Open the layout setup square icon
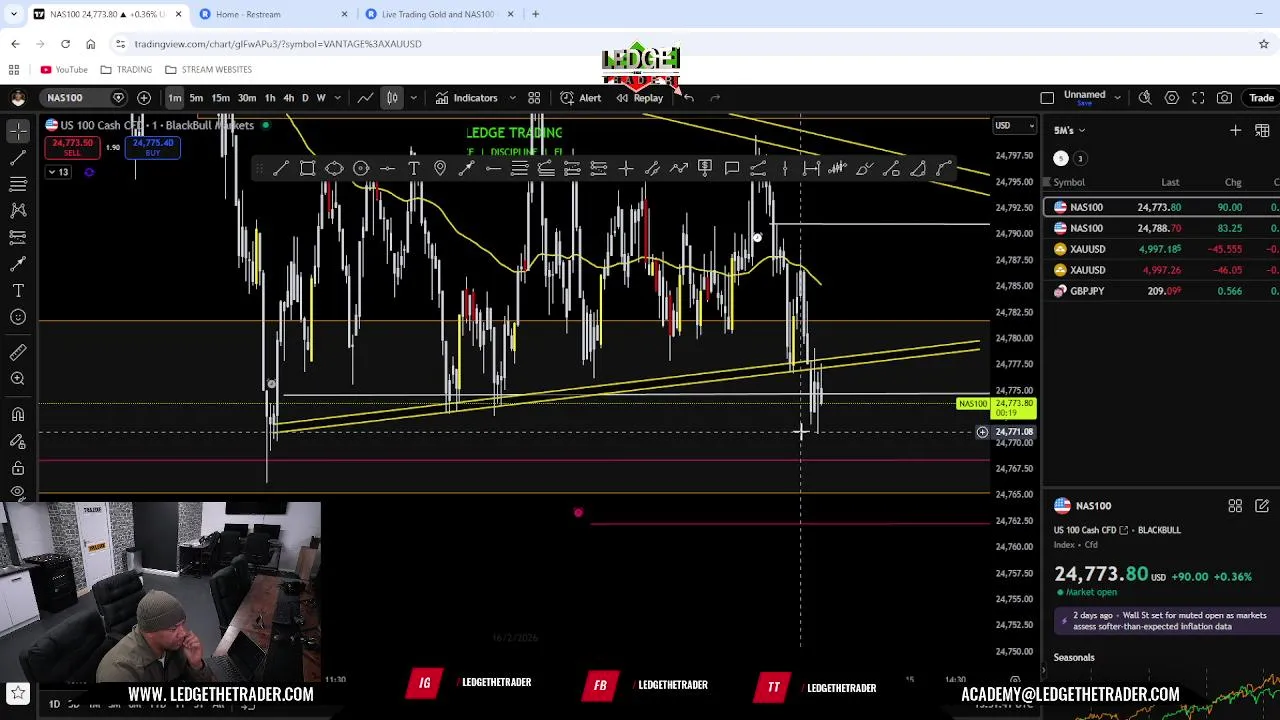Viewport: 1280px width, 720px height. point(1047,98)
